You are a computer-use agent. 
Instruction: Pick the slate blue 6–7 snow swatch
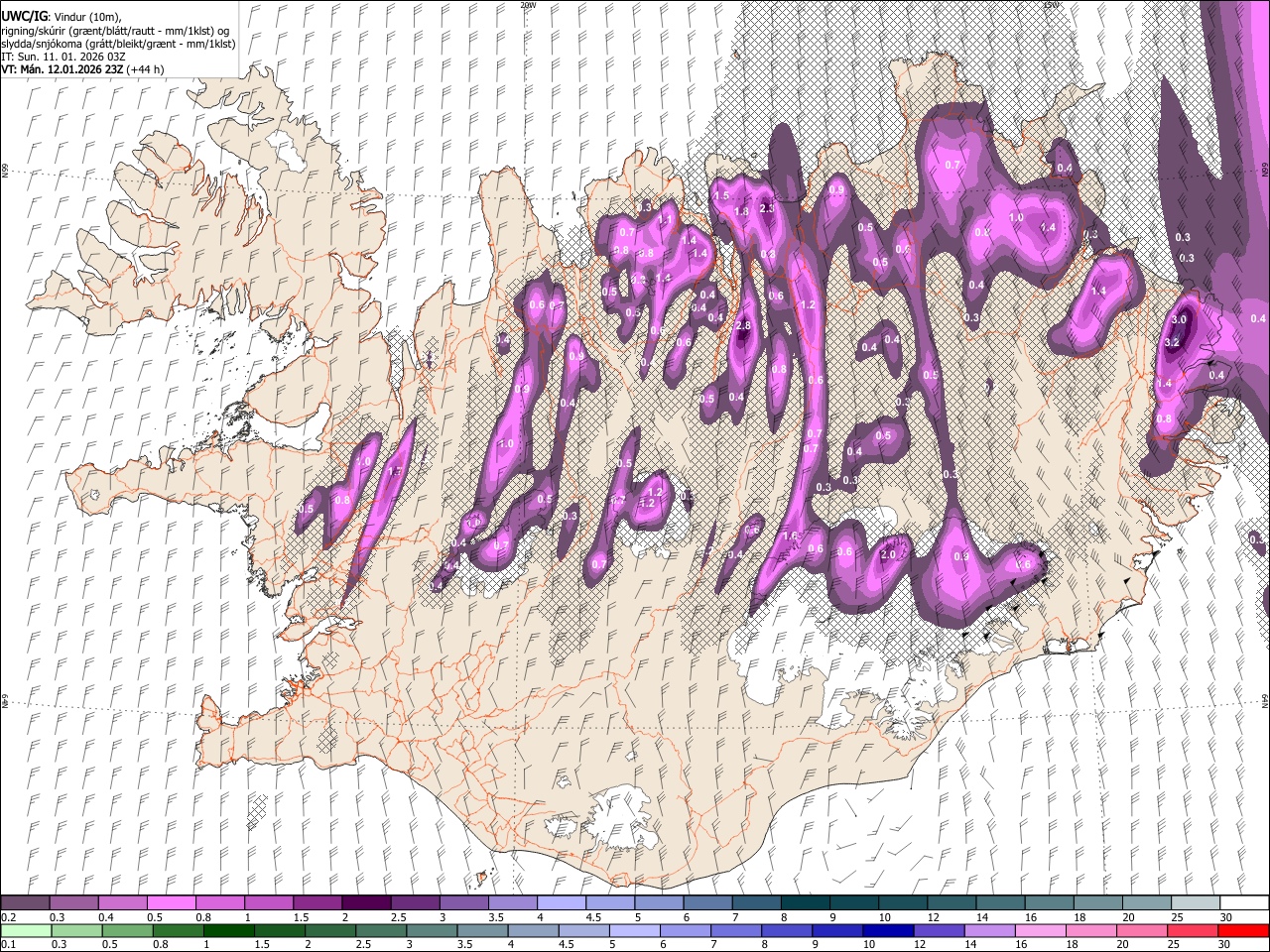pyautogui.click(x=707, y=902)
